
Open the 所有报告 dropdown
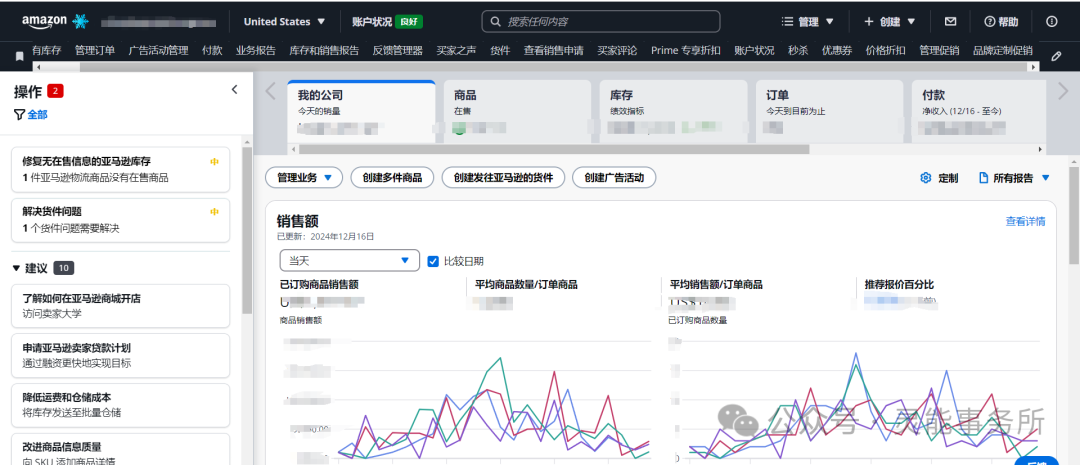(x=1014, y=178)
